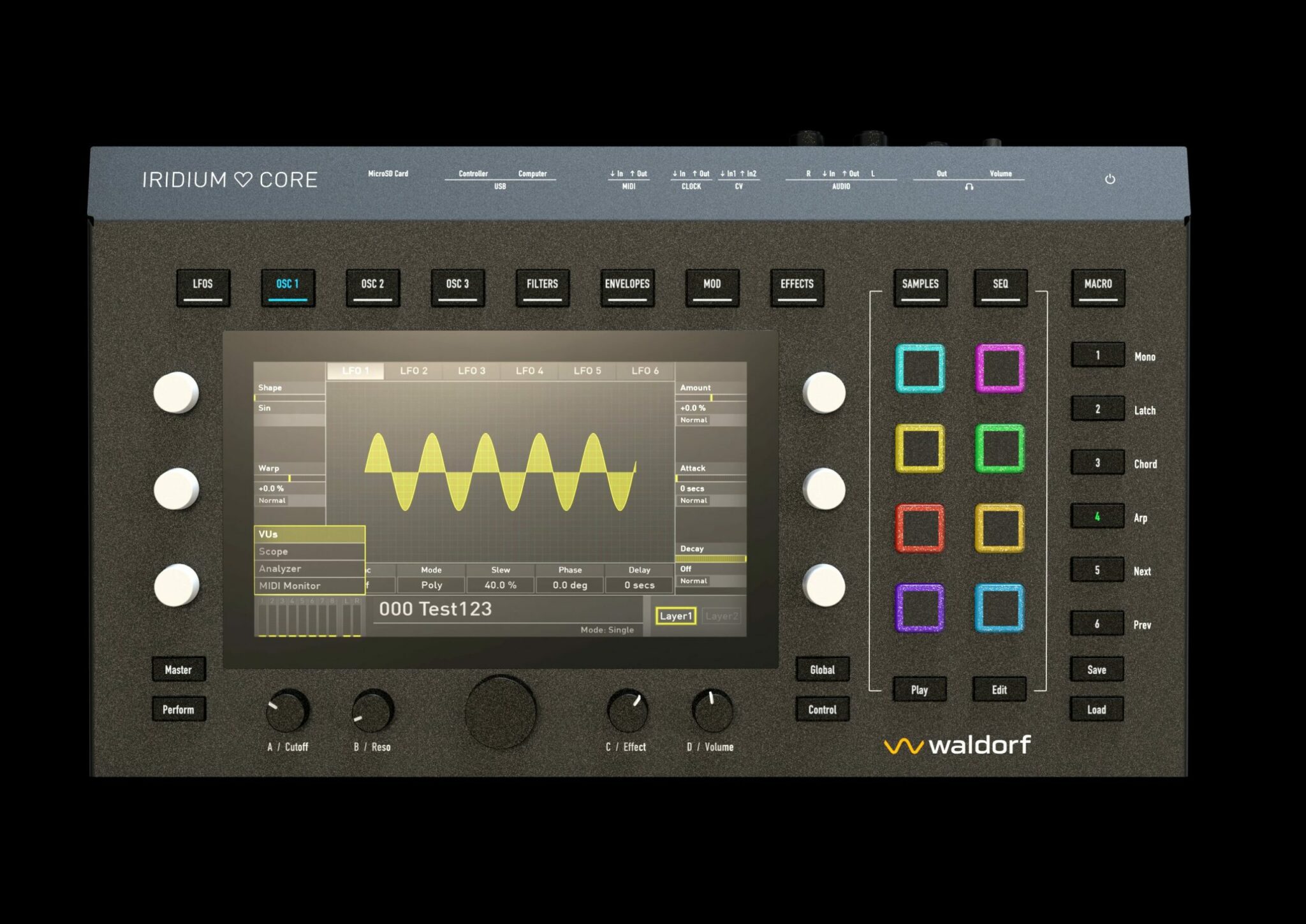1306x924 pixels.
Task: Select Layer2 on the screen
Action: coord(721,616)
